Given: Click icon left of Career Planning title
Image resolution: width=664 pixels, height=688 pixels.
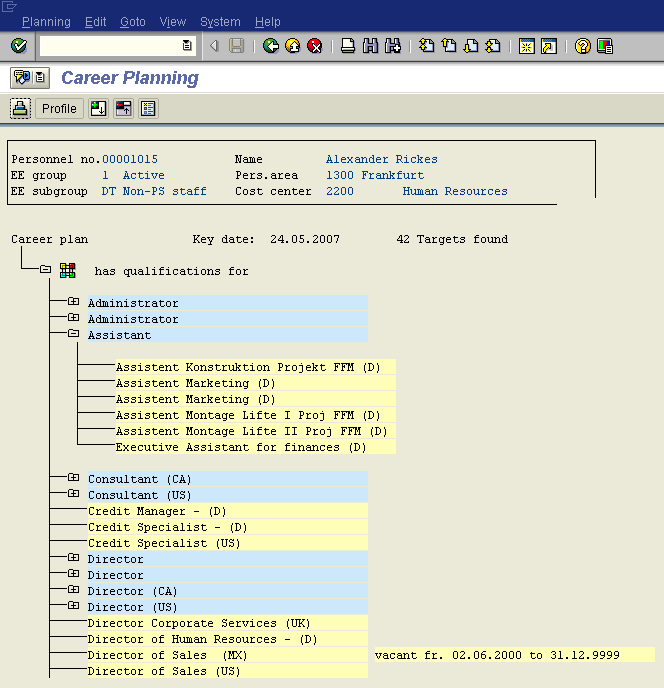Looking at the screenshot, I should pos(30,78).
